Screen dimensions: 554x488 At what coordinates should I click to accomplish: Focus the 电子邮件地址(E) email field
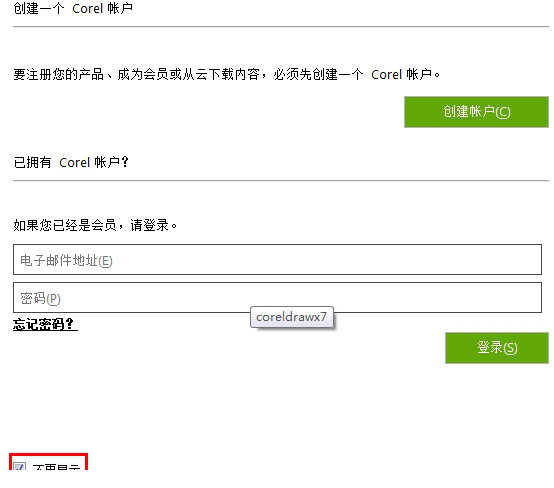pos(277,259)
